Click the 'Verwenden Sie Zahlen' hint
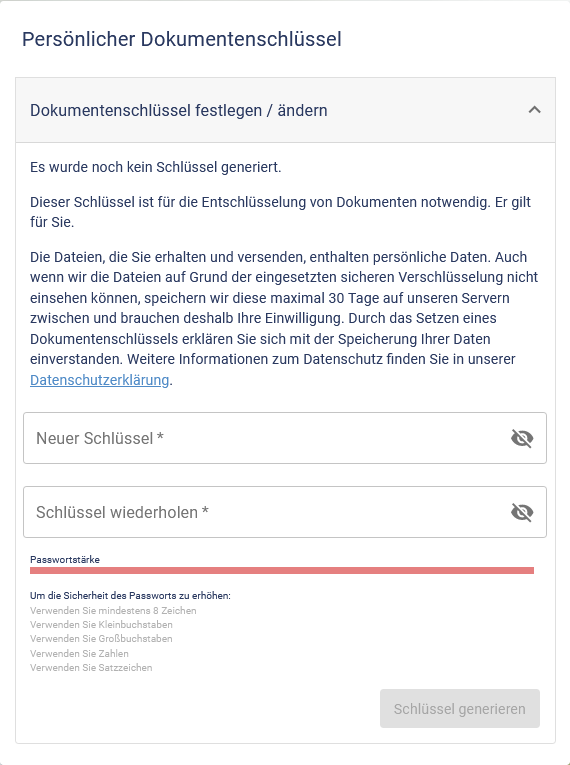This screenshot has height=765, width=570. [80, 653]
